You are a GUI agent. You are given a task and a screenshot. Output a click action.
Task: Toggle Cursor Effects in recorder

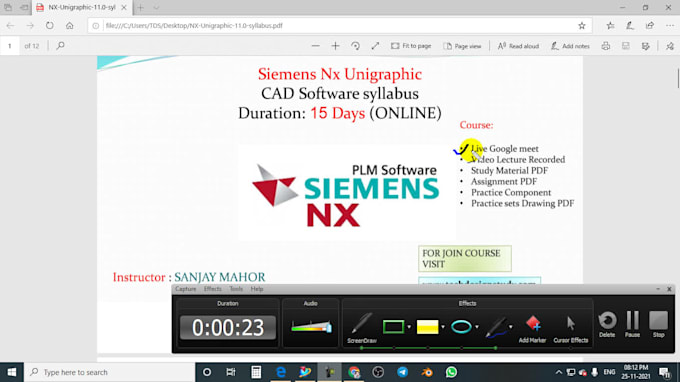coord(571,329)
